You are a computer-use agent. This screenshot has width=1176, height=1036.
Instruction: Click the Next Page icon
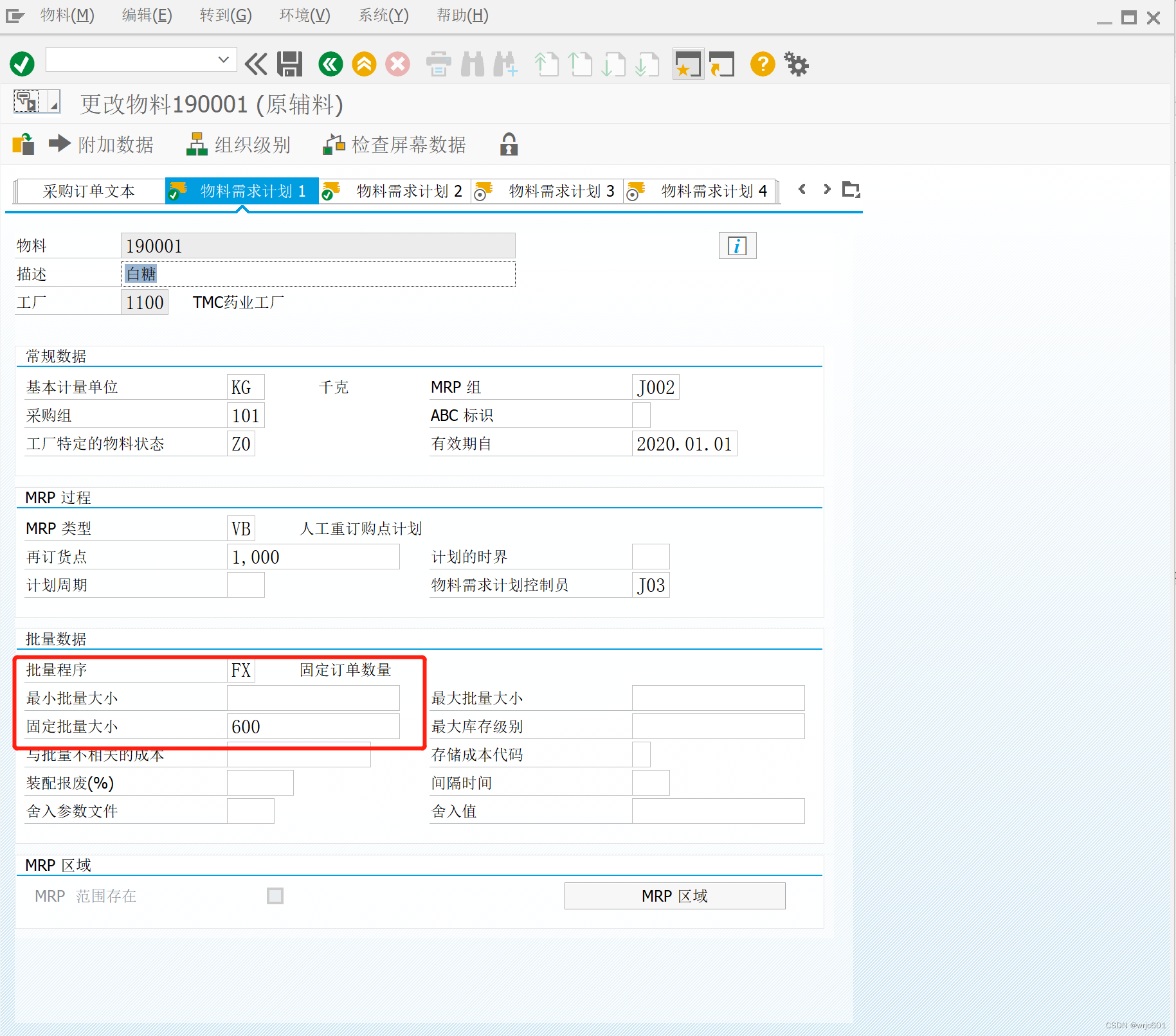(614, 64)
